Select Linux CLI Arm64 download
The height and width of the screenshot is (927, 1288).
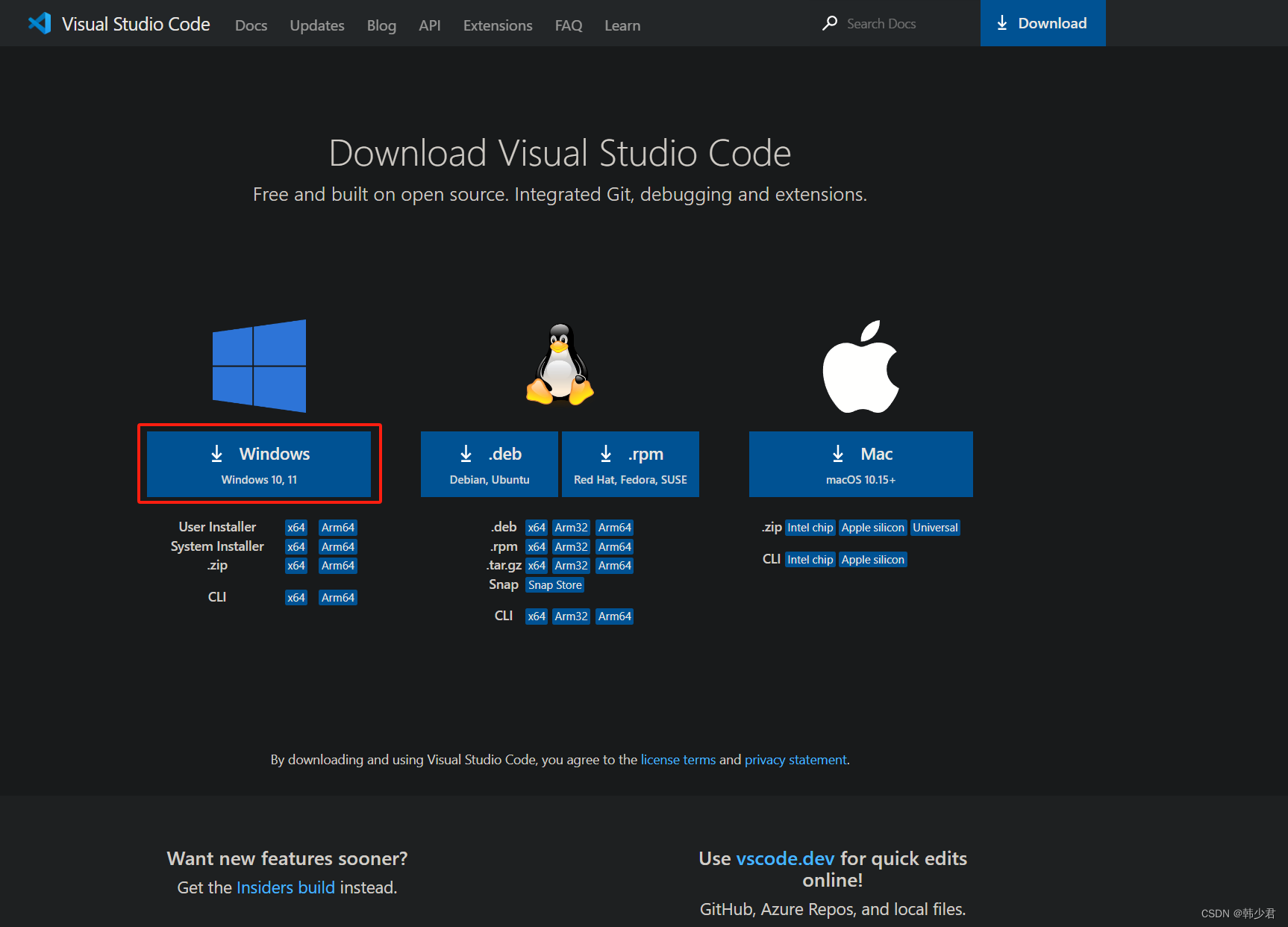pos(615,617)
